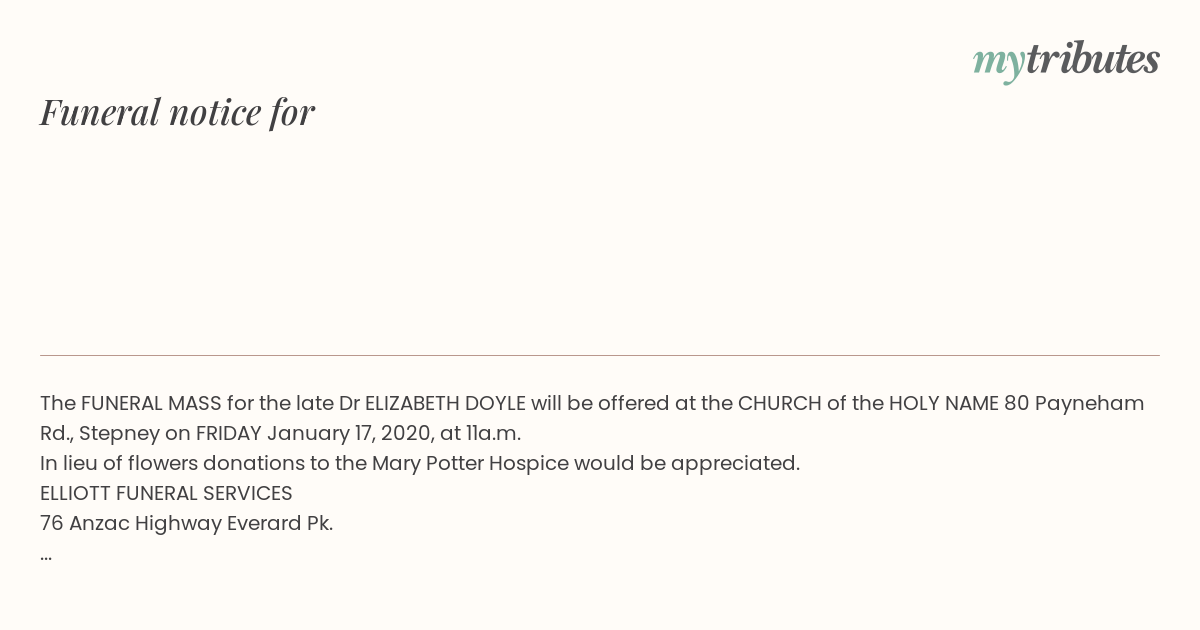Click ELLIOTT FUNERAL SERVICES text

point(166,493)
